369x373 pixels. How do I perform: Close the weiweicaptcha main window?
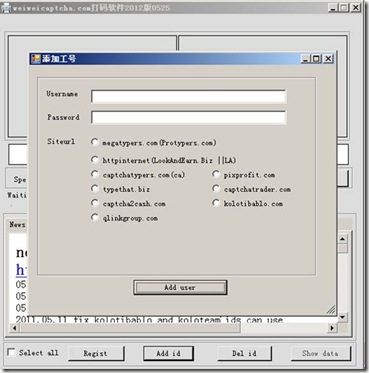click(x=356, y=8)
